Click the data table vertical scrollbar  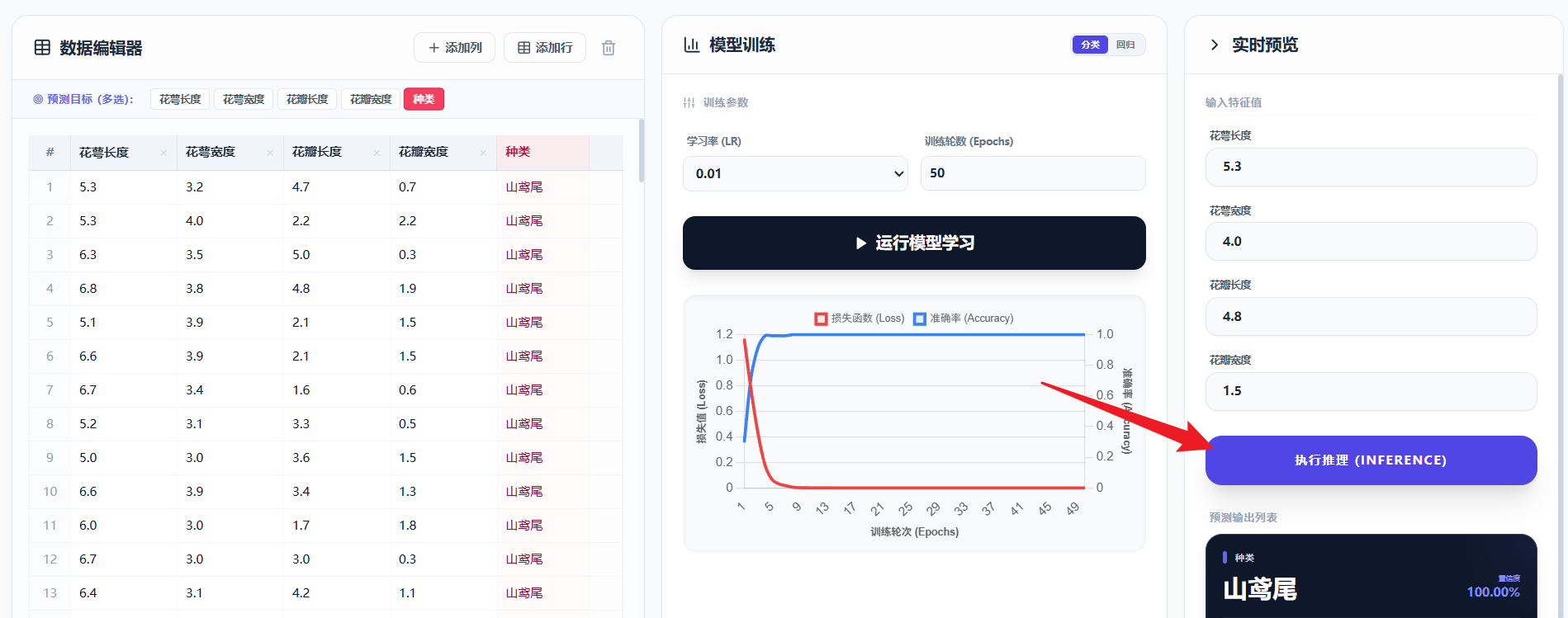[x=641, y=150]
